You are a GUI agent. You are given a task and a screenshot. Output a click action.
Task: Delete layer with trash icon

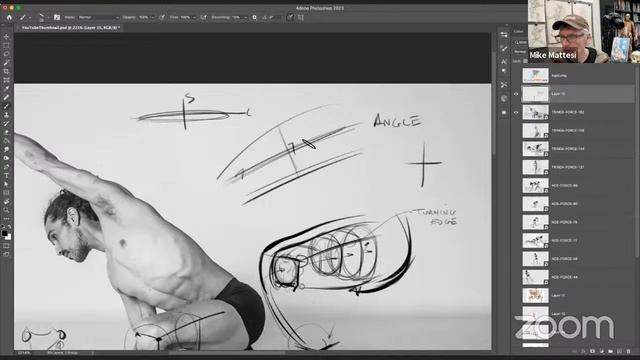point(629,351)
